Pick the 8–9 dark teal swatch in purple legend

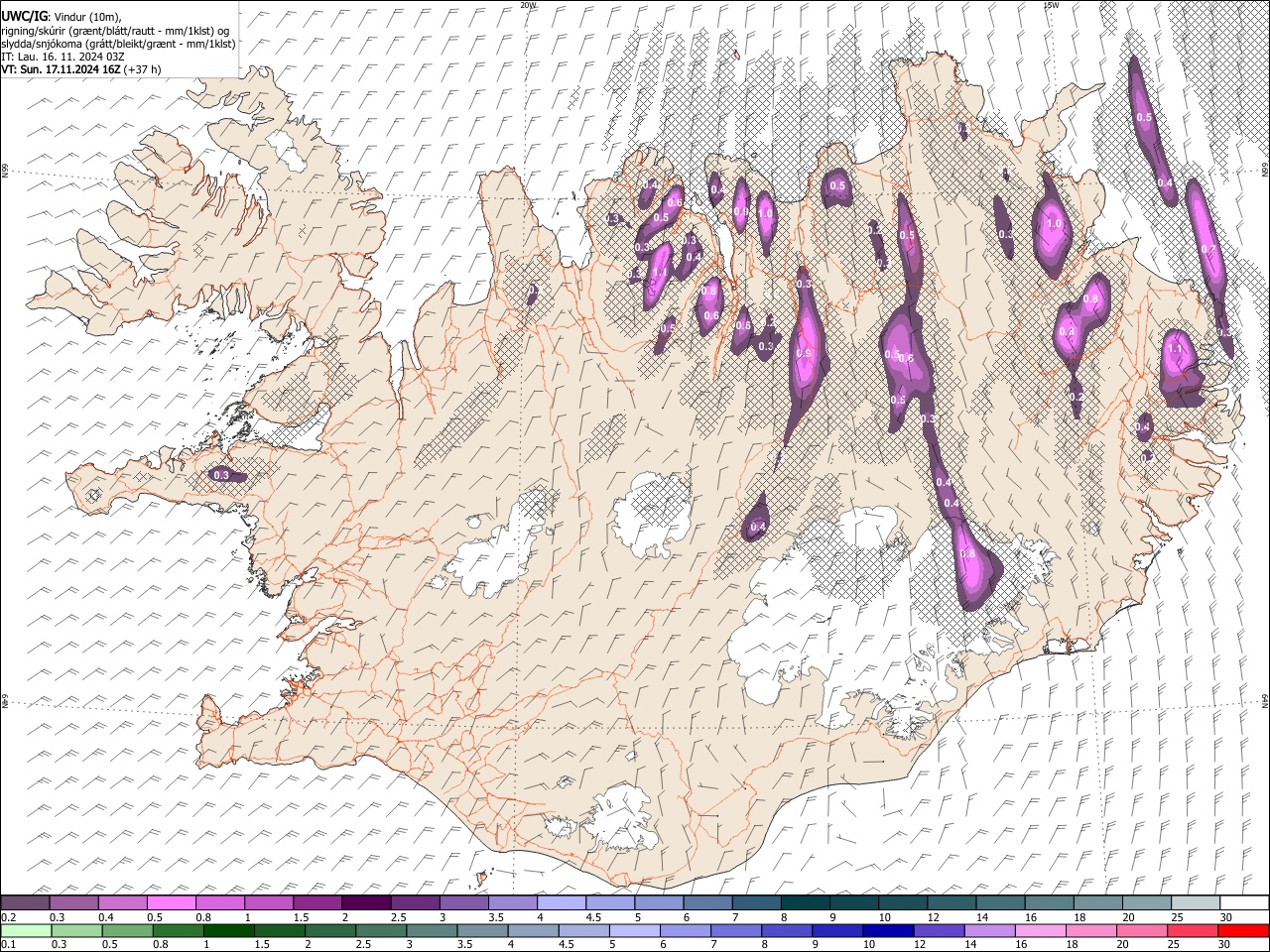804,902
